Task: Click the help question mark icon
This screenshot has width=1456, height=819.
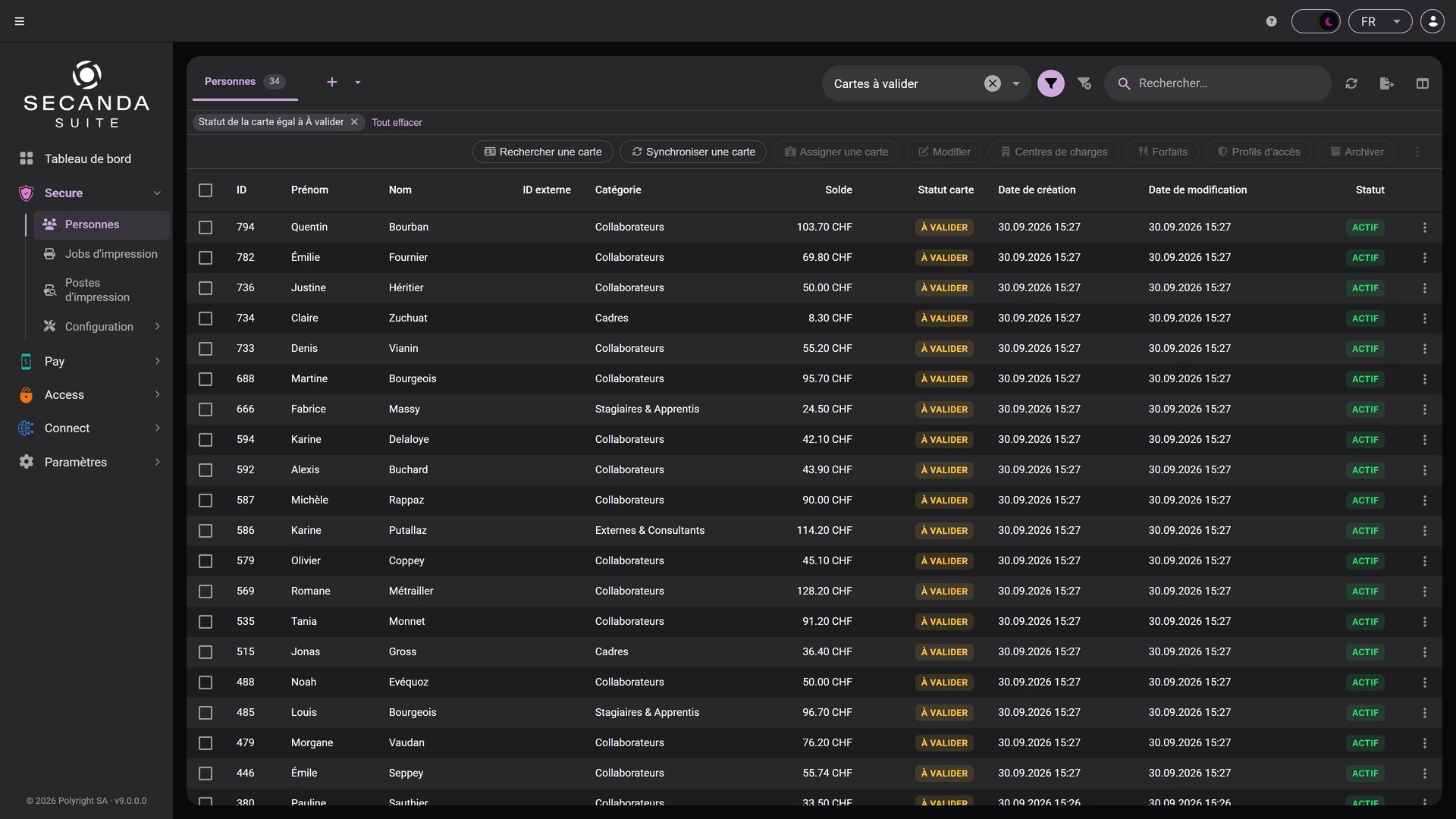Action: tap(1272, 21)
